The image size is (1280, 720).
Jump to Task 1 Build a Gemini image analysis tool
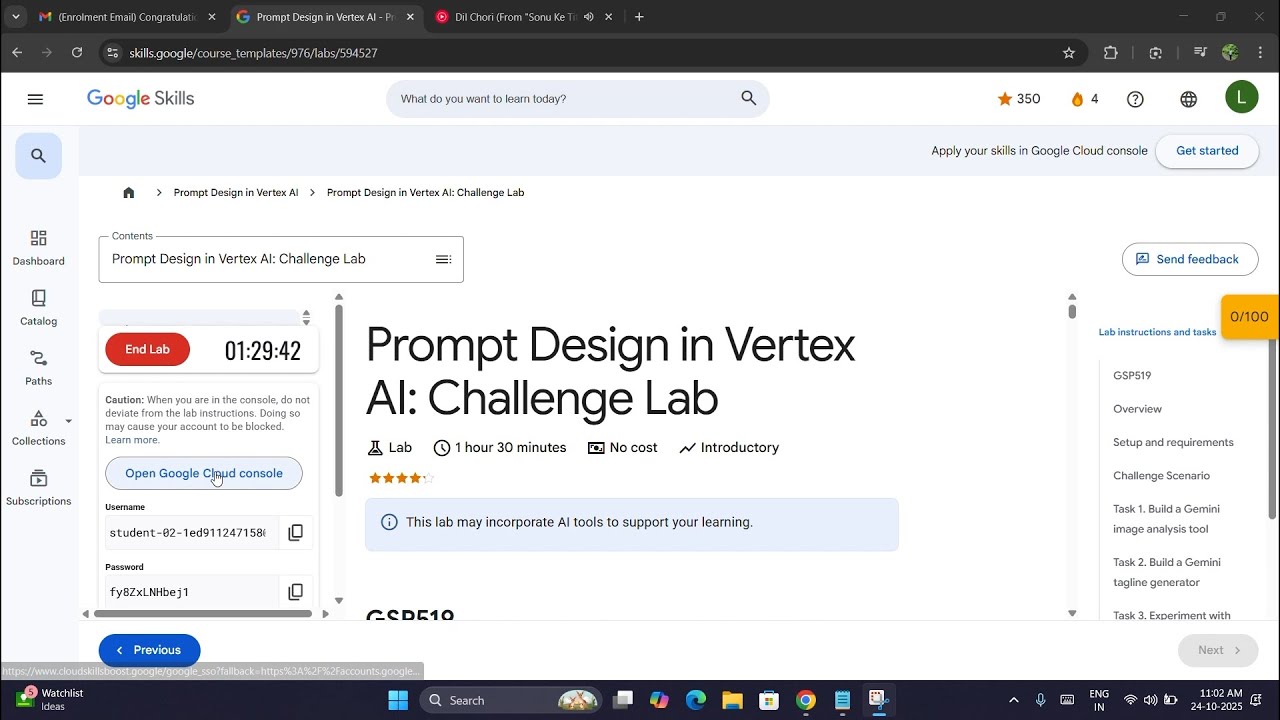[x=1166, y=519]
